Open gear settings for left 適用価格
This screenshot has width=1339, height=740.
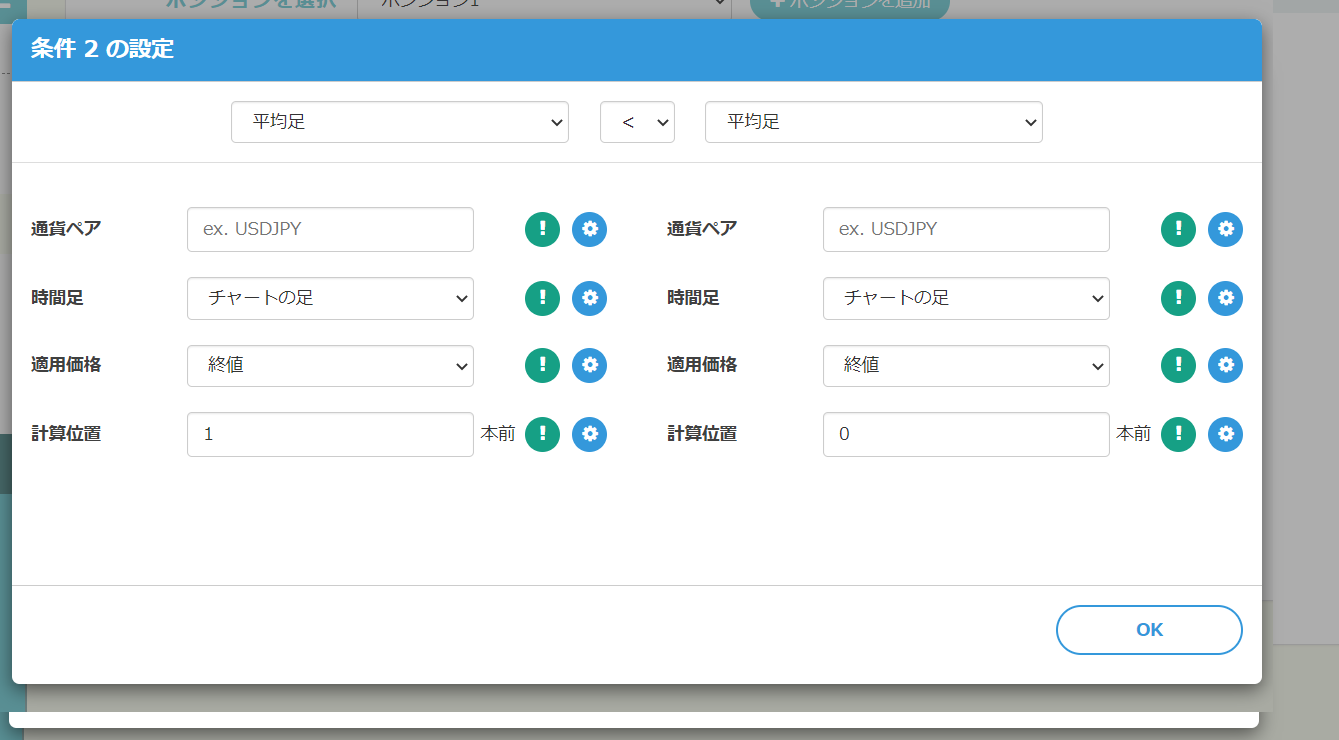(x=589, y=365)
